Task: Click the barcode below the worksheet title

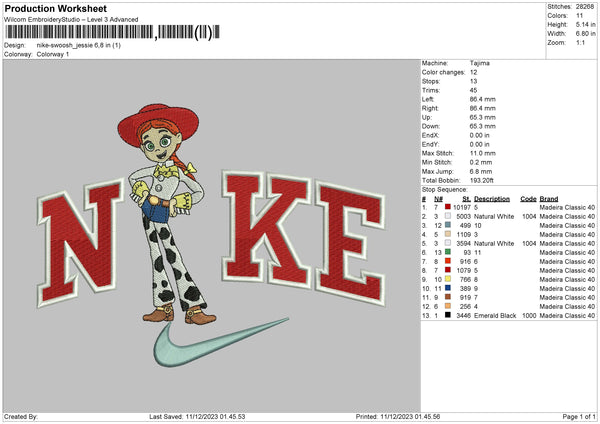Action: 112,32
